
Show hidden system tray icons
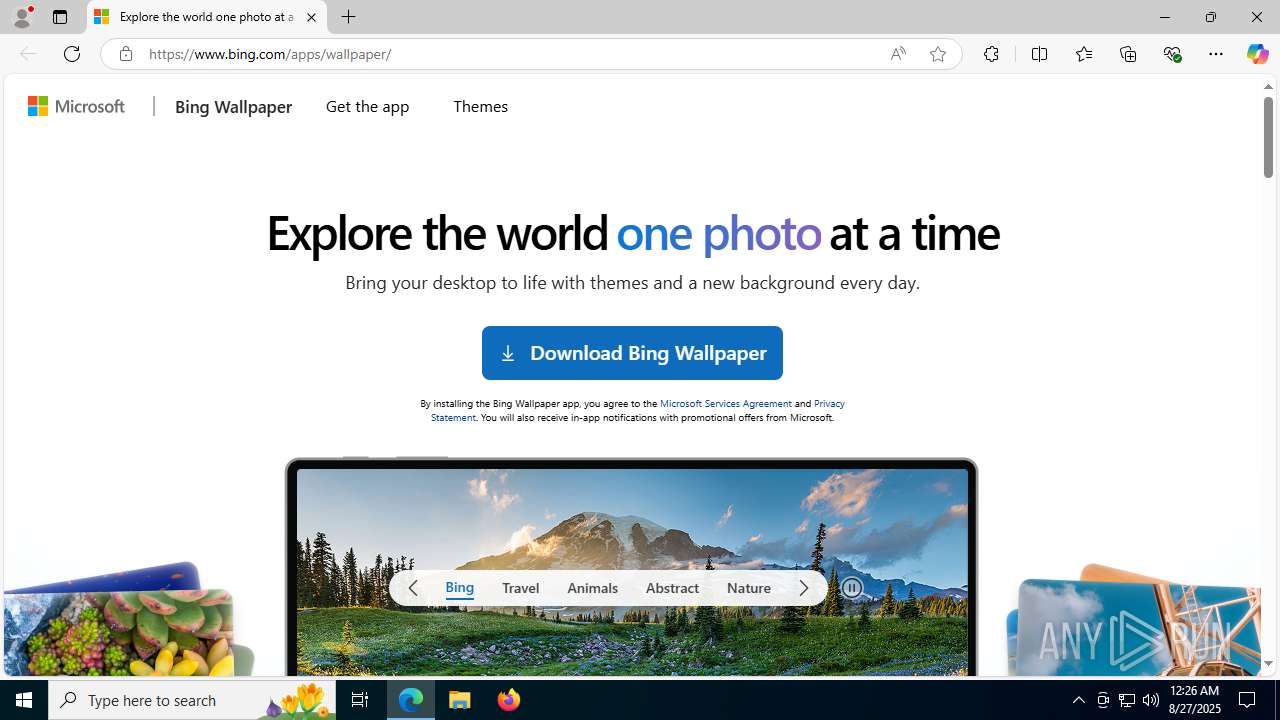[1078, 700]
